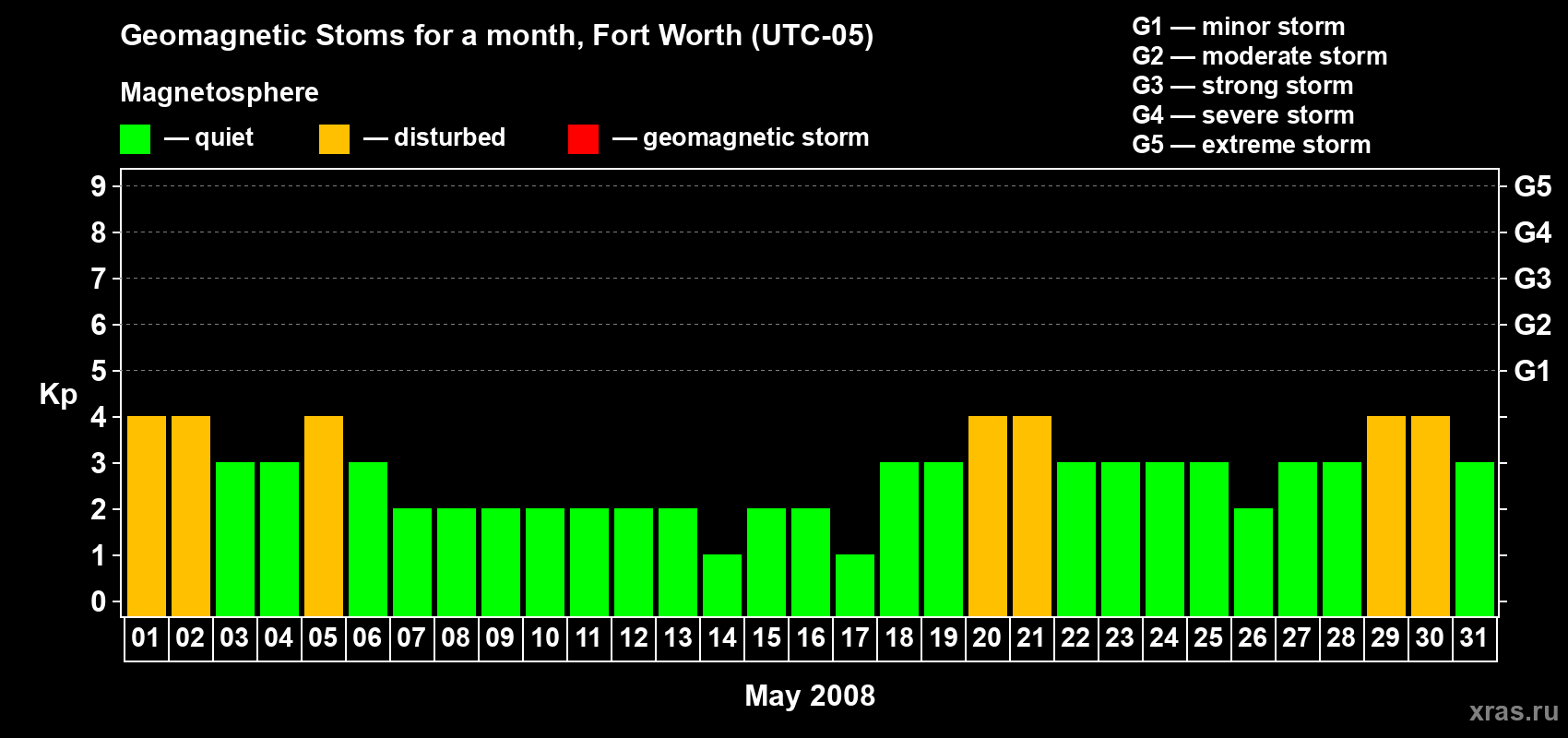Click the orange disturbed legend swatch
The image size is (1568, 738).
pyautogui.click(x=334, y=139)
